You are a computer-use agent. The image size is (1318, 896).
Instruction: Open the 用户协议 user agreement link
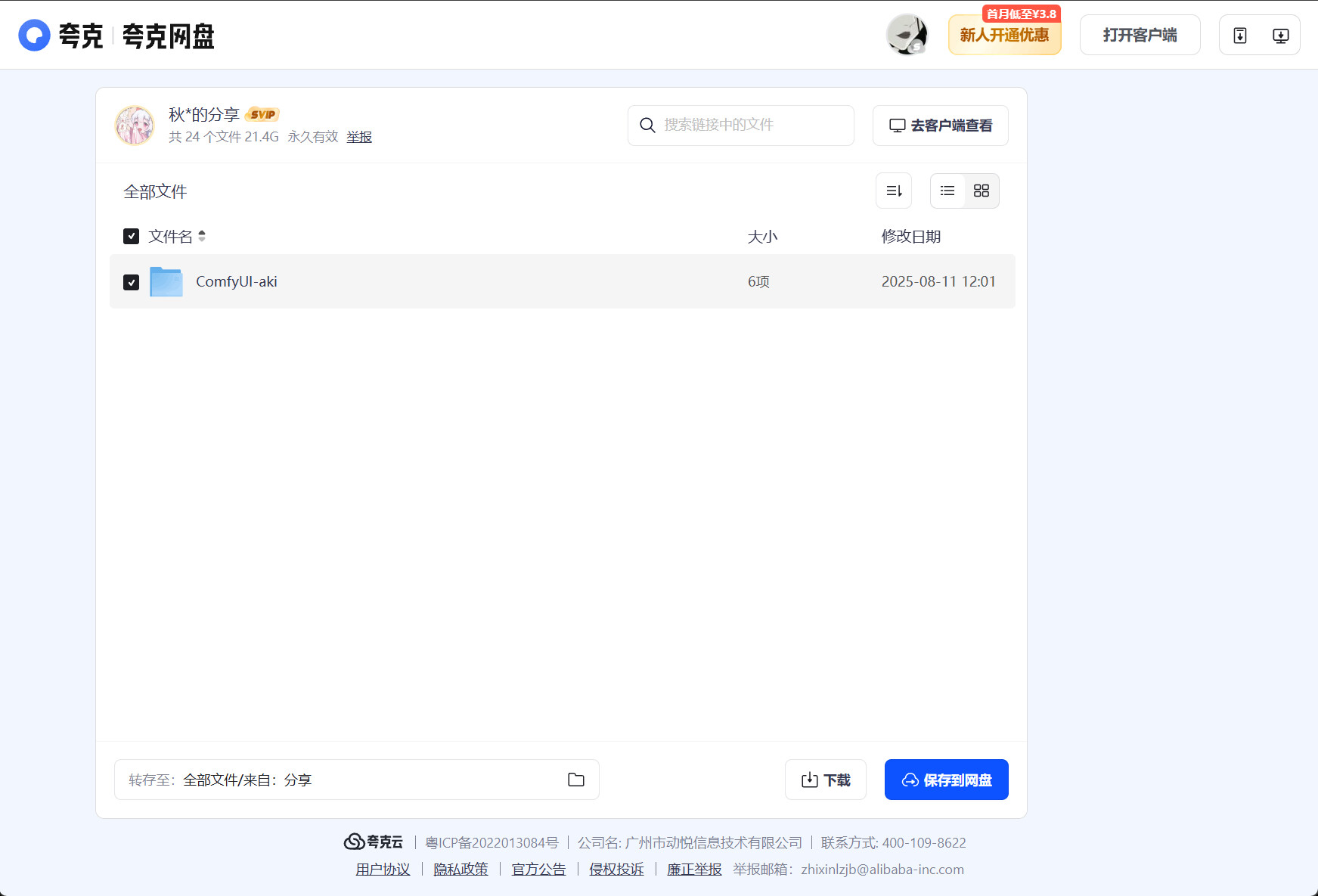pos(383,870)
